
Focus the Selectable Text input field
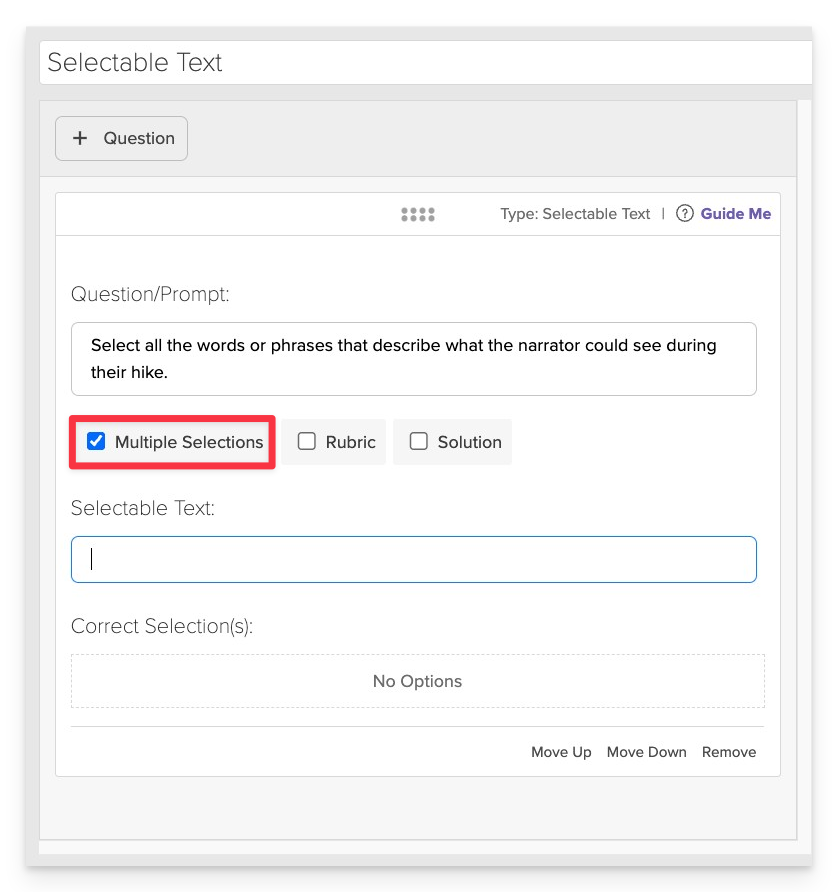point(414,559)
